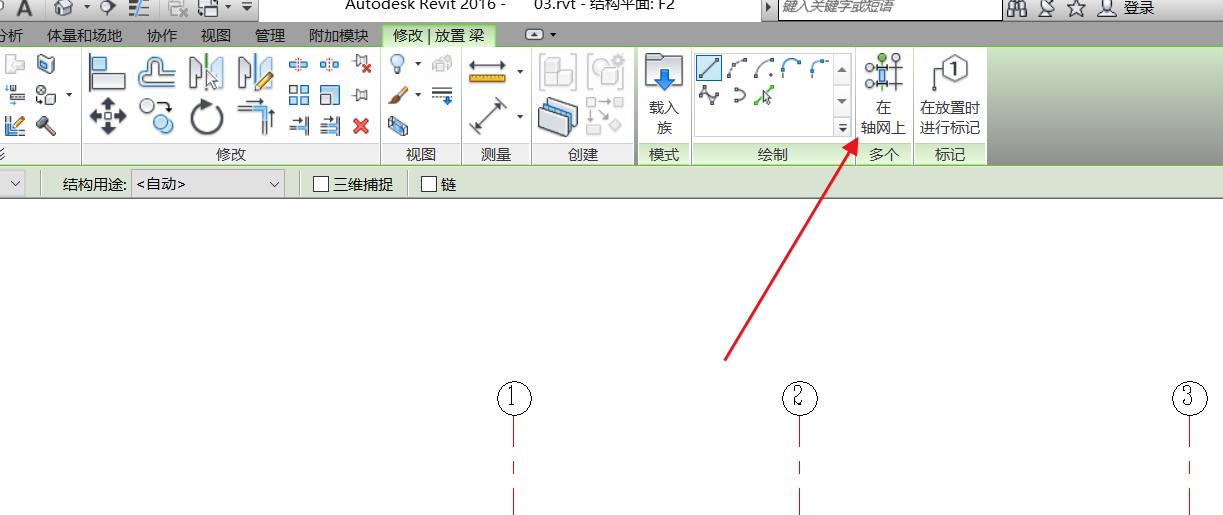Select Trim/Extend Single Element tool

[299, 126]
